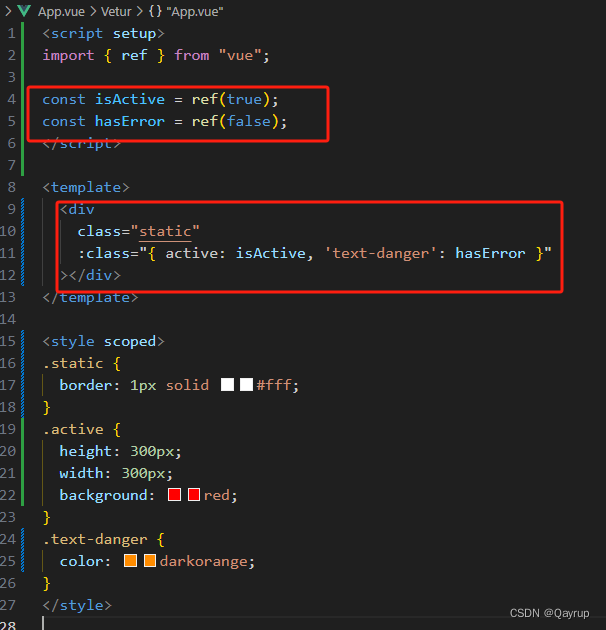The height and width of the screenshot is (630, 606).
Task: Click the Vue file icon in breadcrumb
Action: click(24, 11)
